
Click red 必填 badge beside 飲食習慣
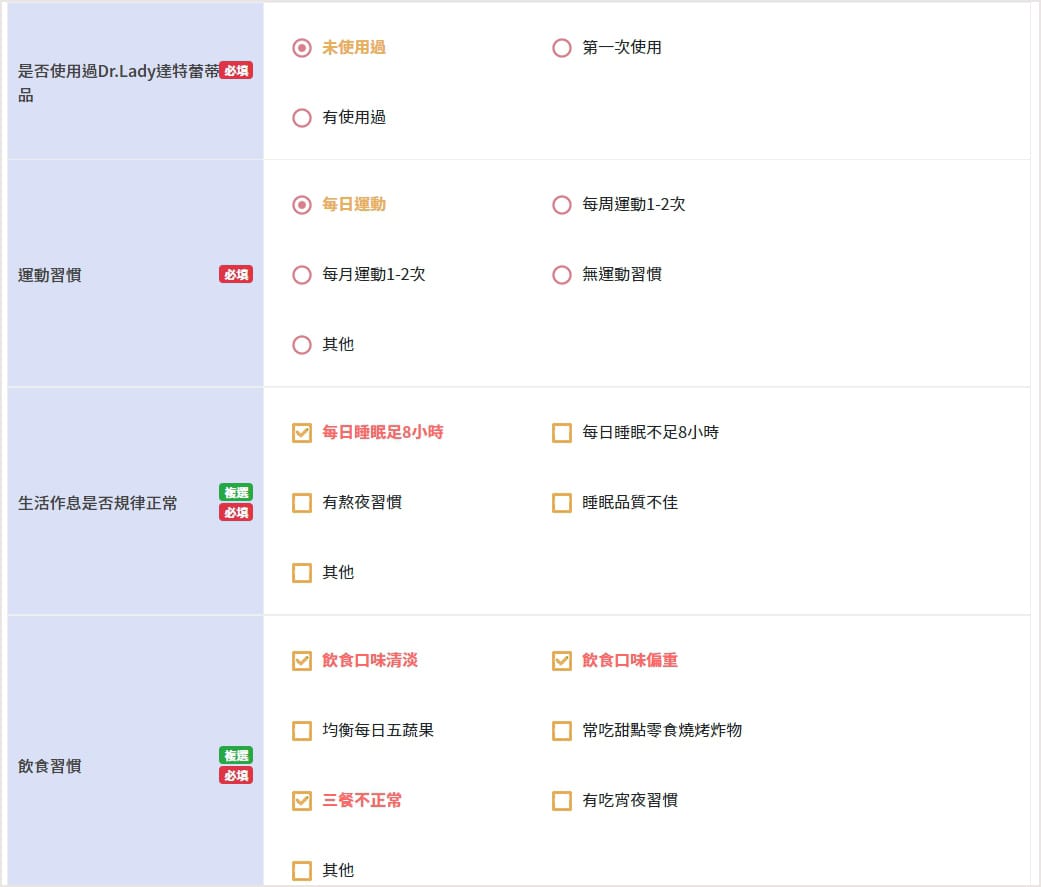(x=236, y=775)
